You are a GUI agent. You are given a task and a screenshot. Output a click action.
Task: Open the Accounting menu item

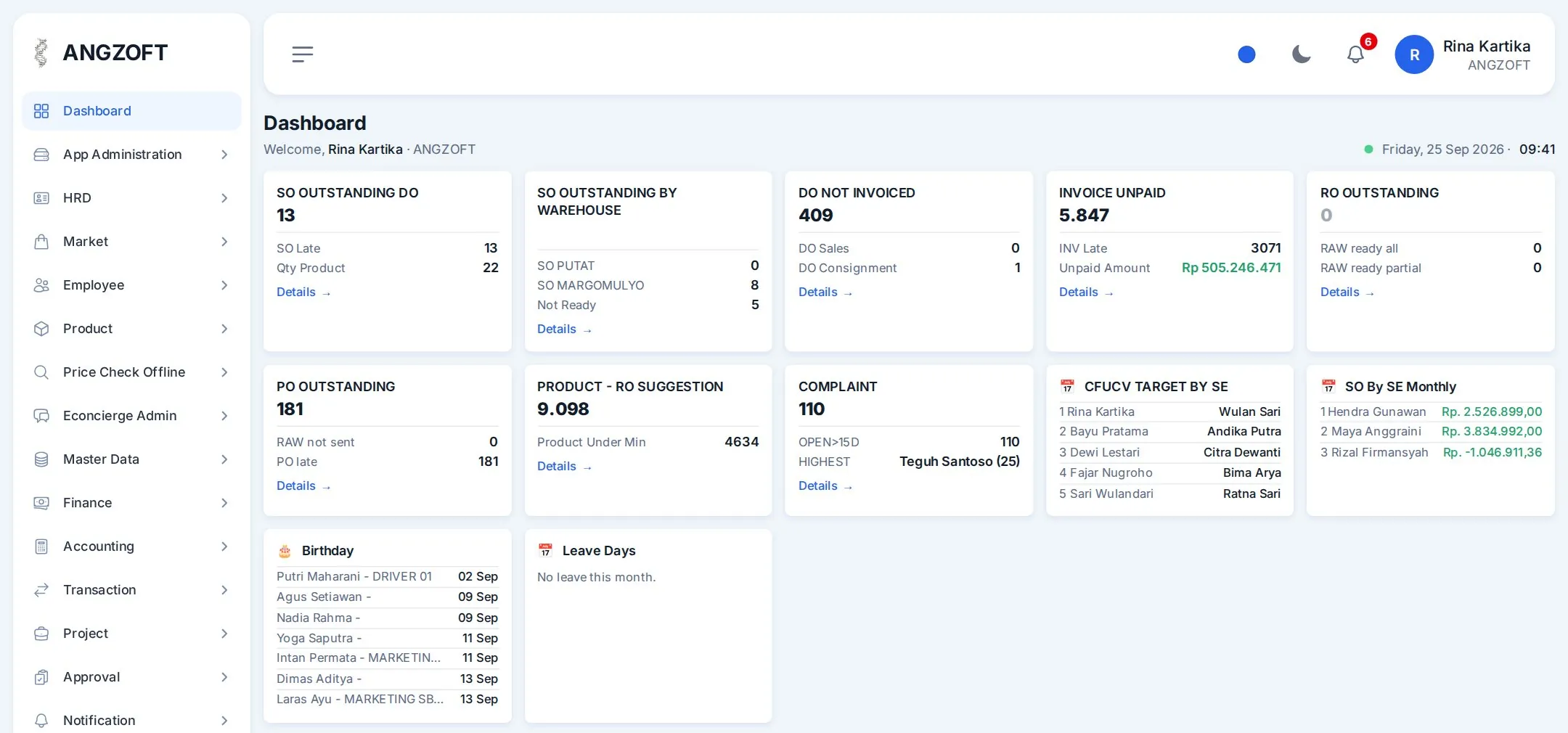(131, 546)
